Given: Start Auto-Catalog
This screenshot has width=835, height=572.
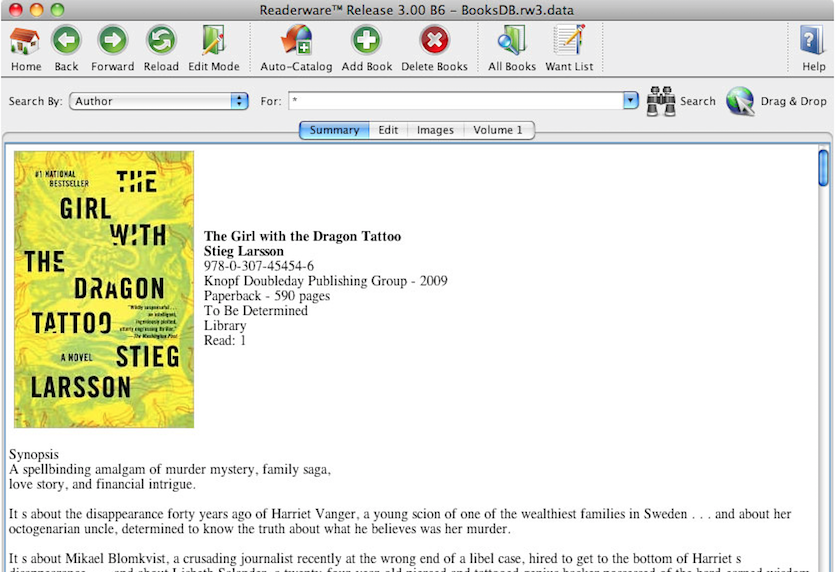Looking at the screenshot, I should pyautogui.click(x=296, y=48).
